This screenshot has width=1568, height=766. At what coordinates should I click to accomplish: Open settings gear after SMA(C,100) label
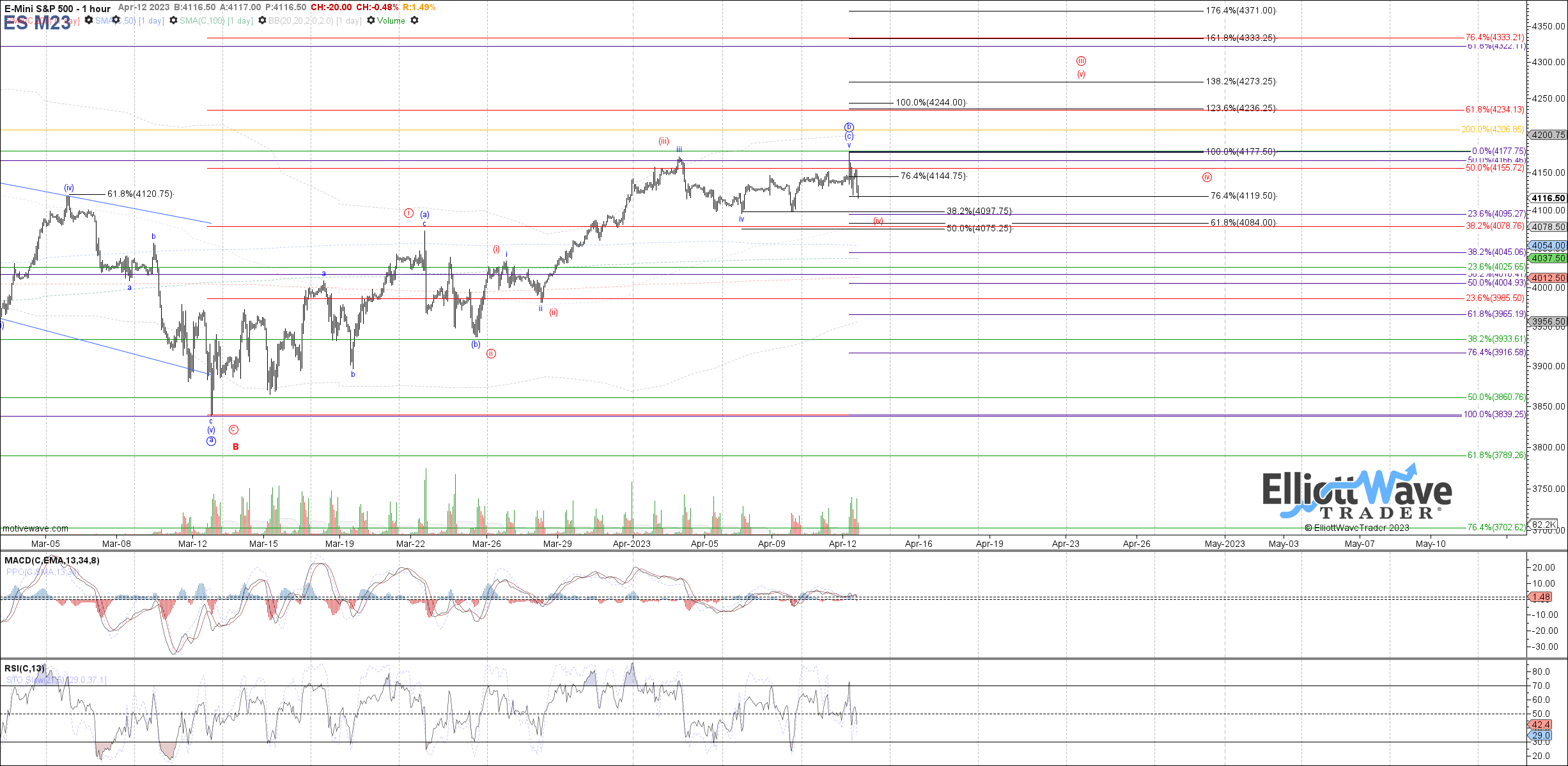(262, 20)
